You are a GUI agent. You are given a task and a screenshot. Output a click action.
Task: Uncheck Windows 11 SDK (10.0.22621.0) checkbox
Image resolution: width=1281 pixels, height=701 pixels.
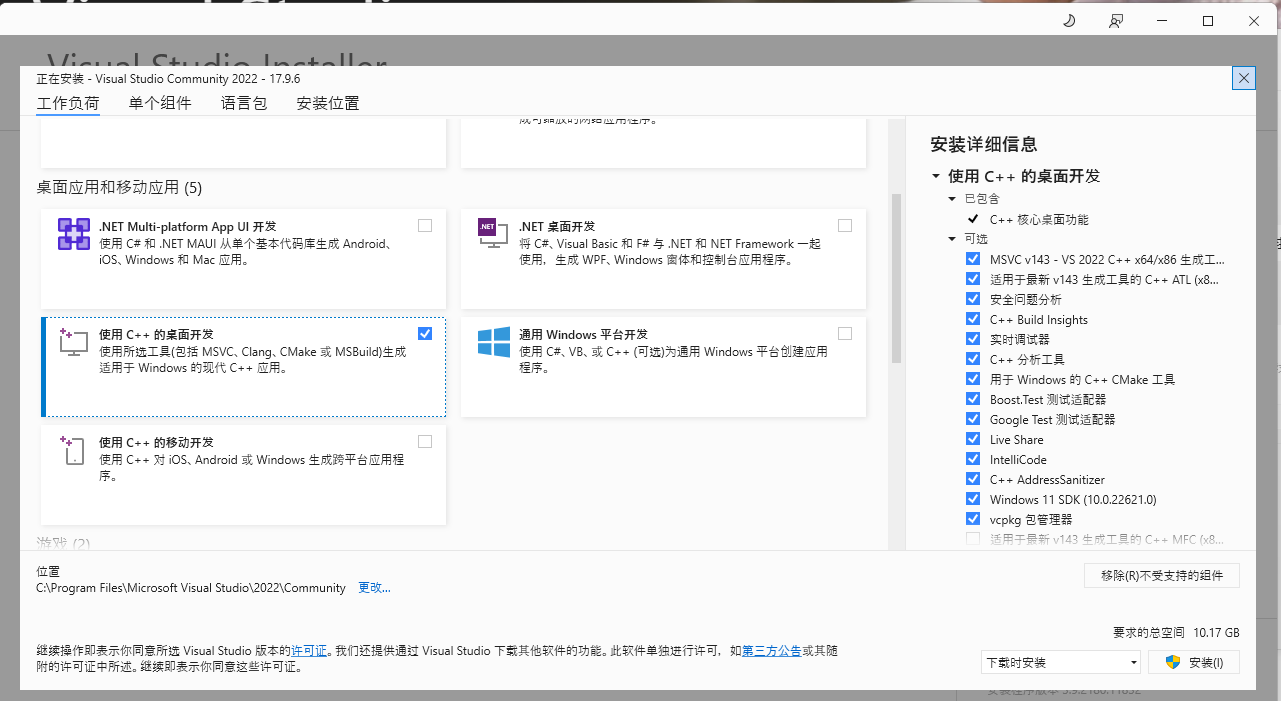[x=973, y=499]
